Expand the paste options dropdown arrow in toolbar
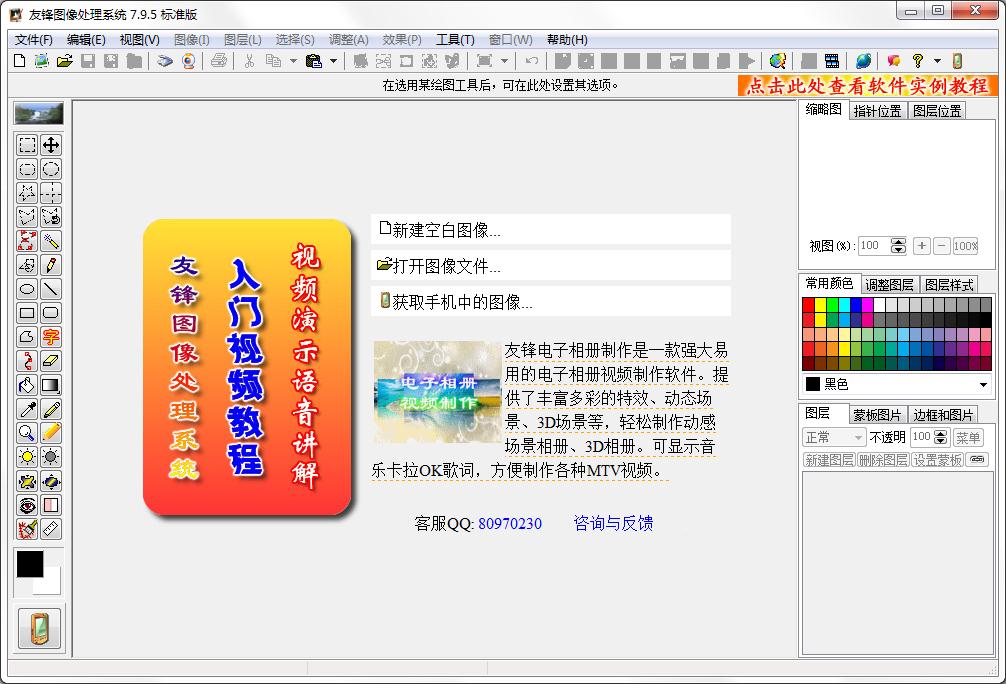This screenshot has width=1006, height=684. tap(334, 61)
